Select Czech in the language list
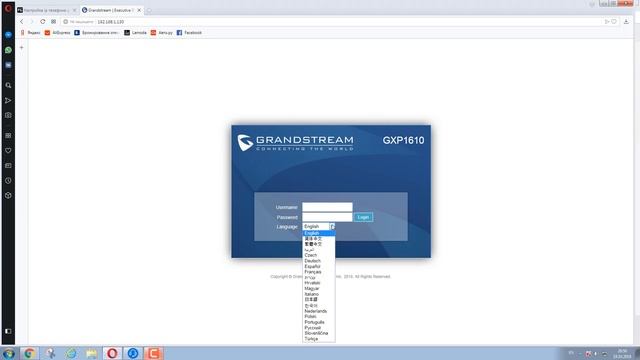 pos(319,255)
